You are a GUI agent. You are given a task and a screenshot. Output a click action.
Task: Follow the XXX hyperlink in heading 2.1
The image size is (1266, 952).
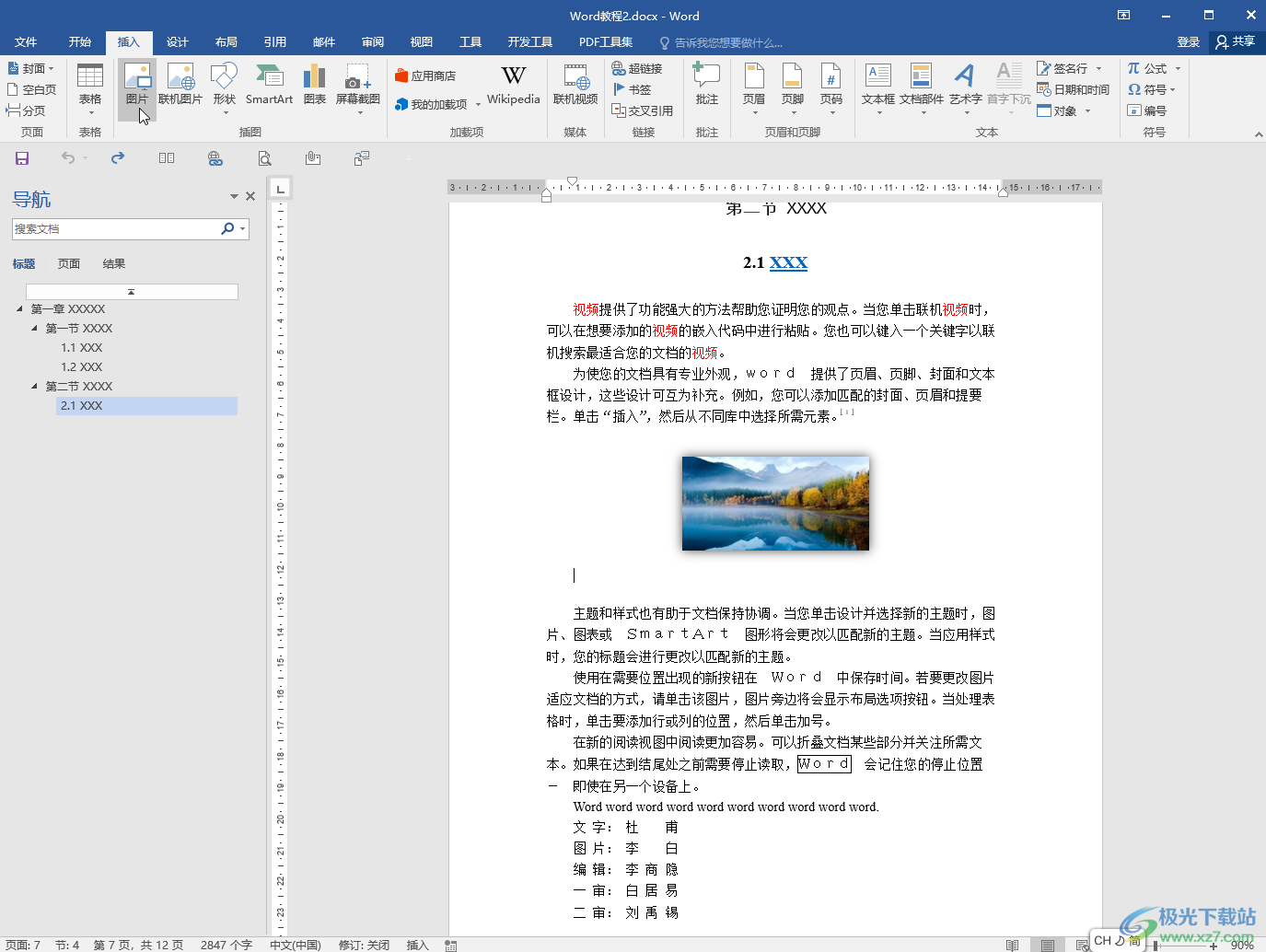[x=788, y=262]
